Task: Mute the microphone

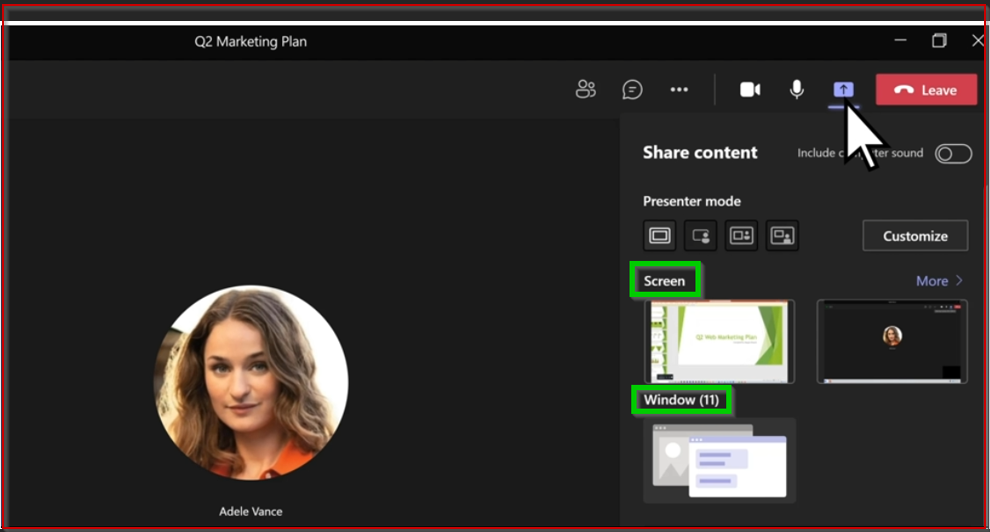Action: point(796,90)
